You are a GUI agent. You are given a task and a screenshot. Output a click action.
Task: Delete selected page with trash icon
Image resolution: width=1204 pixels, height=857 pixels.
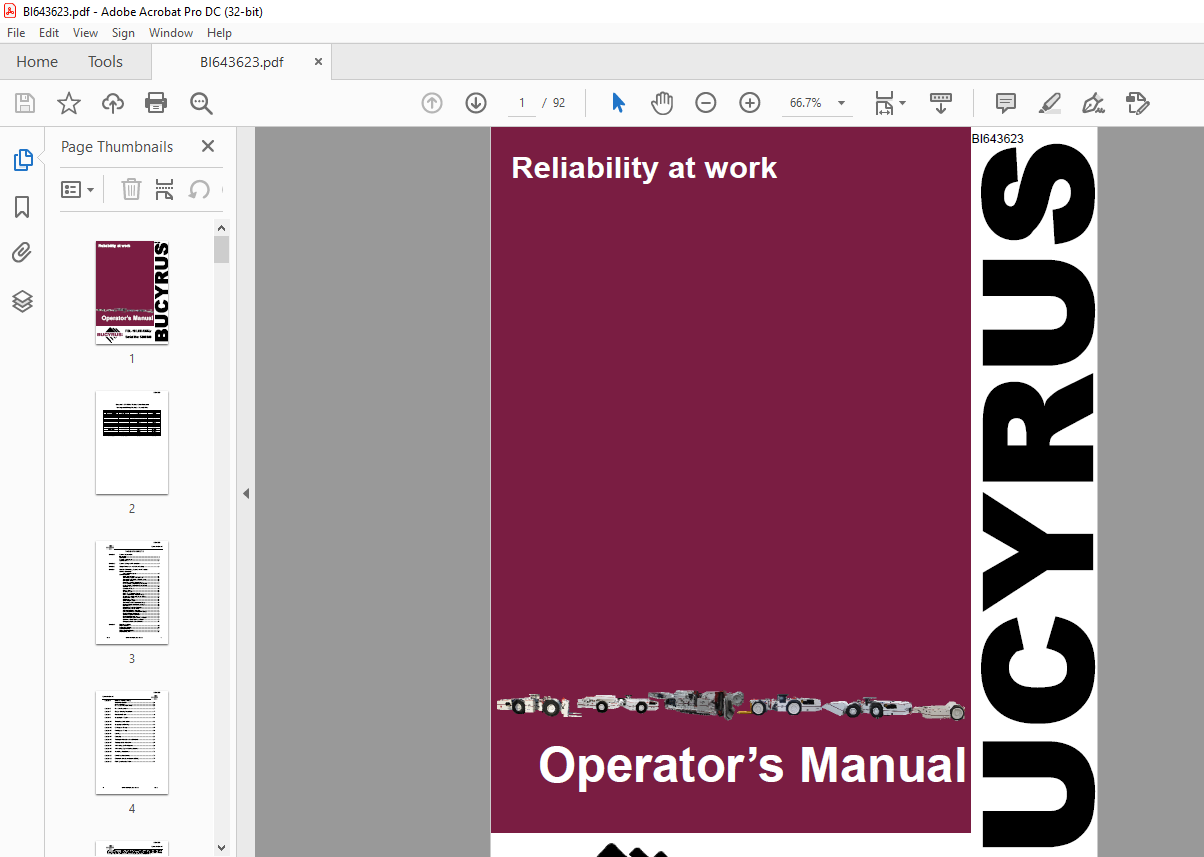(x=131, y=189)
